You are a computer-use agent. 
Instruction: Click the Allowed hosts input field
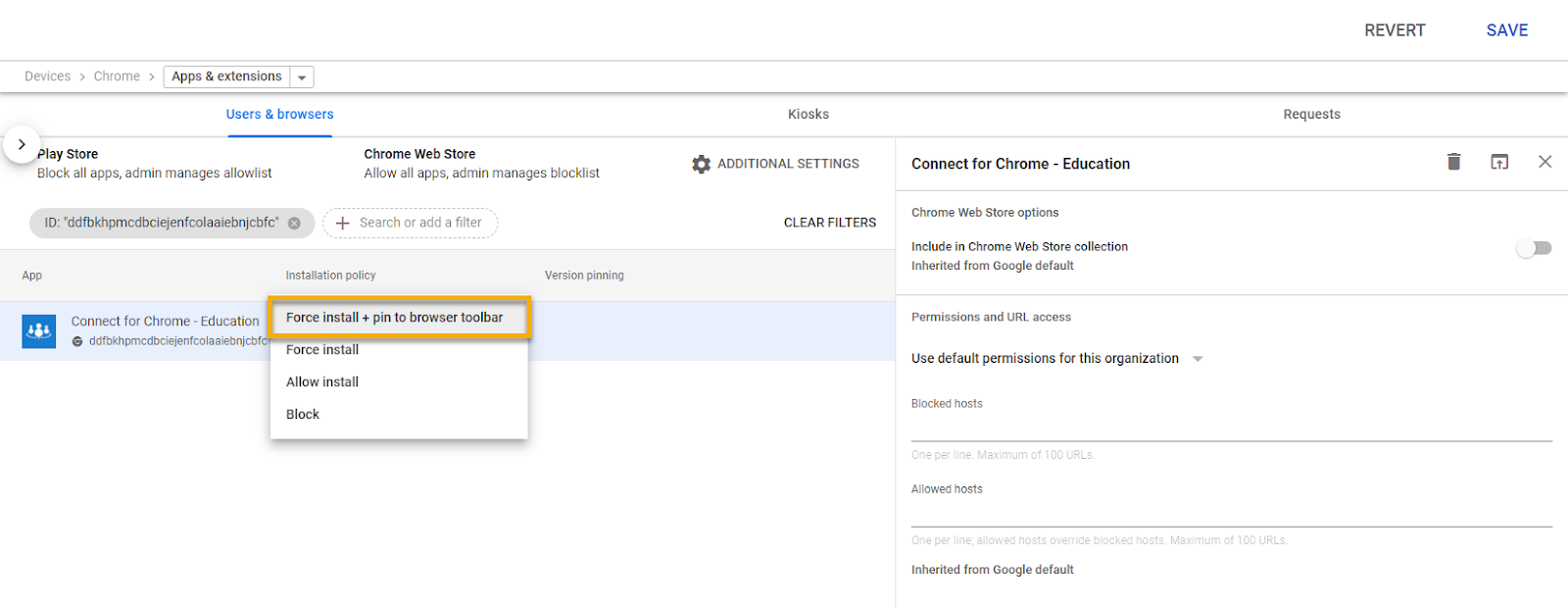click(1232, 514)
